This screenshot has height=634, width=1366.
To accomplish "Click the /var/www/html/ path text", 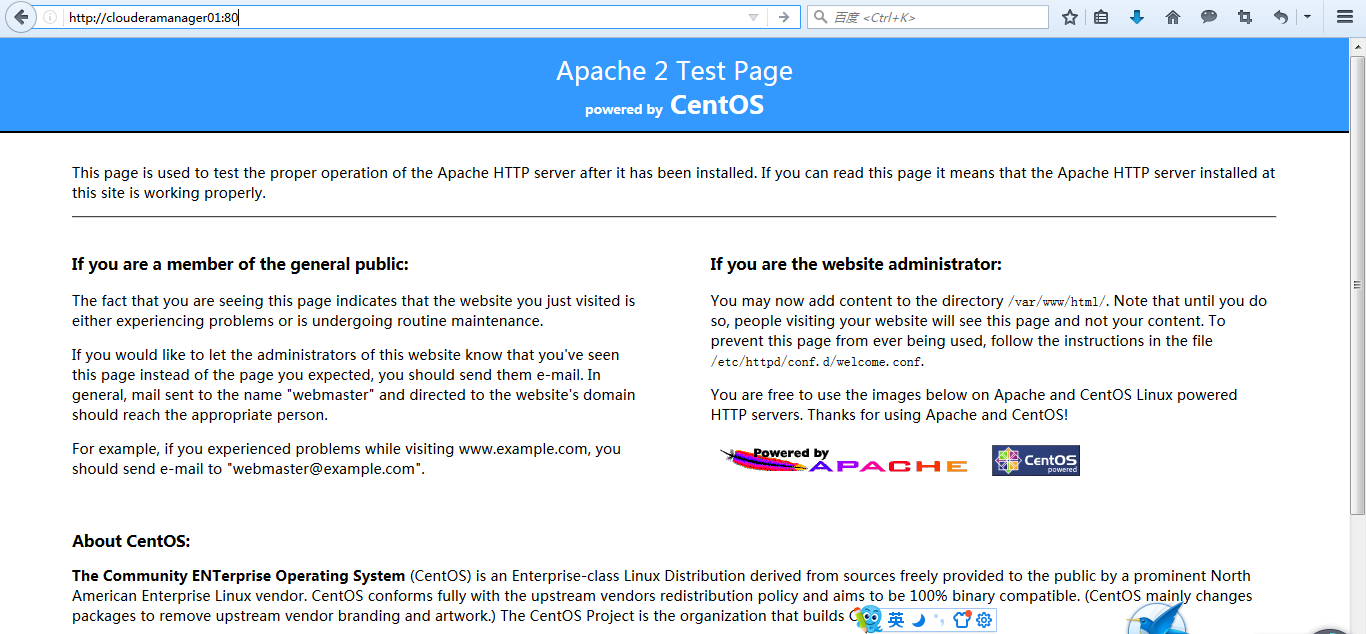I will [x=1057, y=301].
